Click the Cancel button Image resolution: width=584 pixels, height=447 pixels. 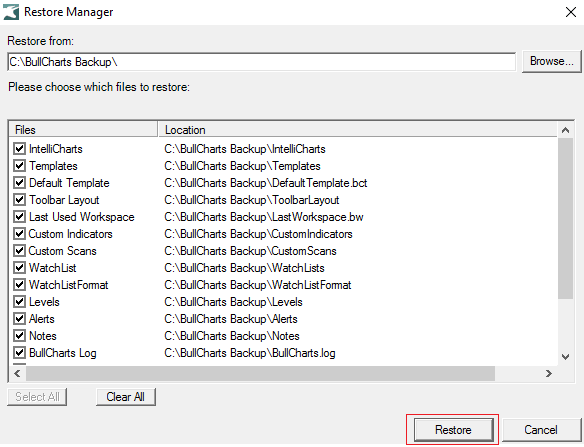541,430
